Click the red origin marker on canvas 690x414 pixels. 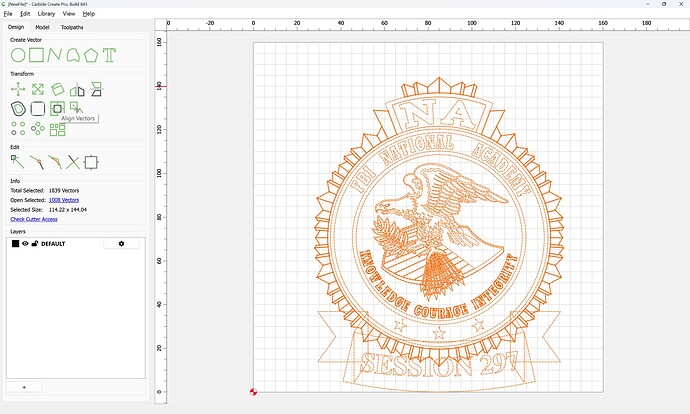pyautogui.click(x=253, y=392)
